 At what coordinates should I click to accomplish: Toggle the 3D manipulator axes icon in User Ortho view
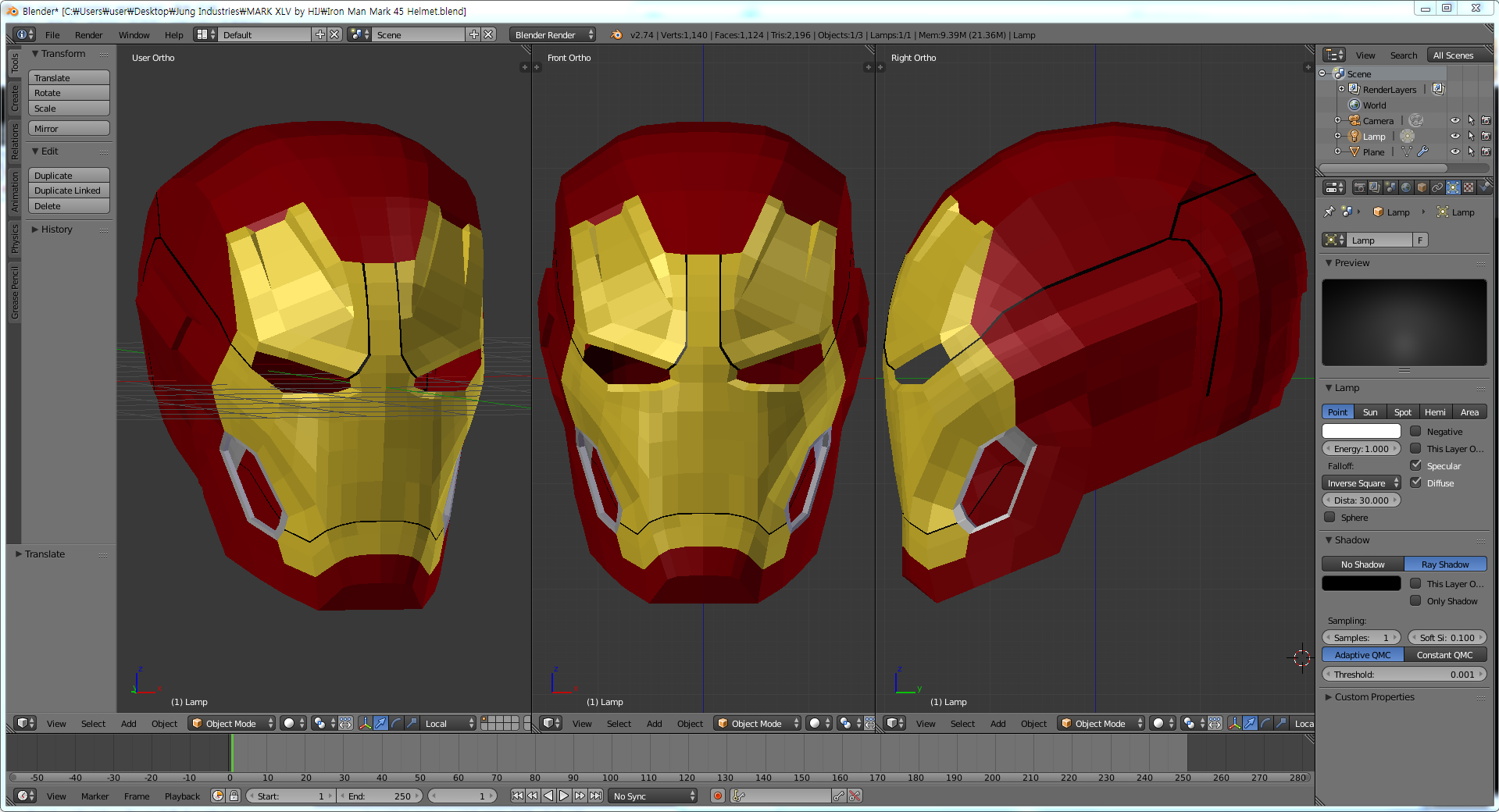[365, 723]
